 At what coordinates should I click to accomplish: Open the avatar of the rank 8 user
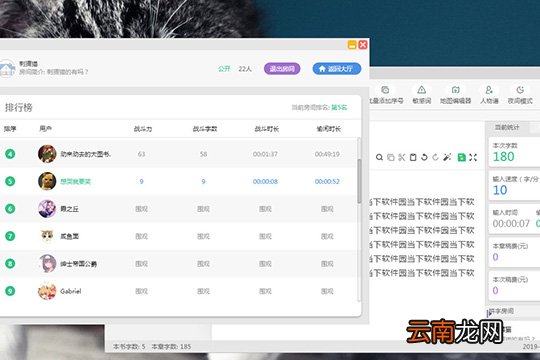click(x=47, y=264)
